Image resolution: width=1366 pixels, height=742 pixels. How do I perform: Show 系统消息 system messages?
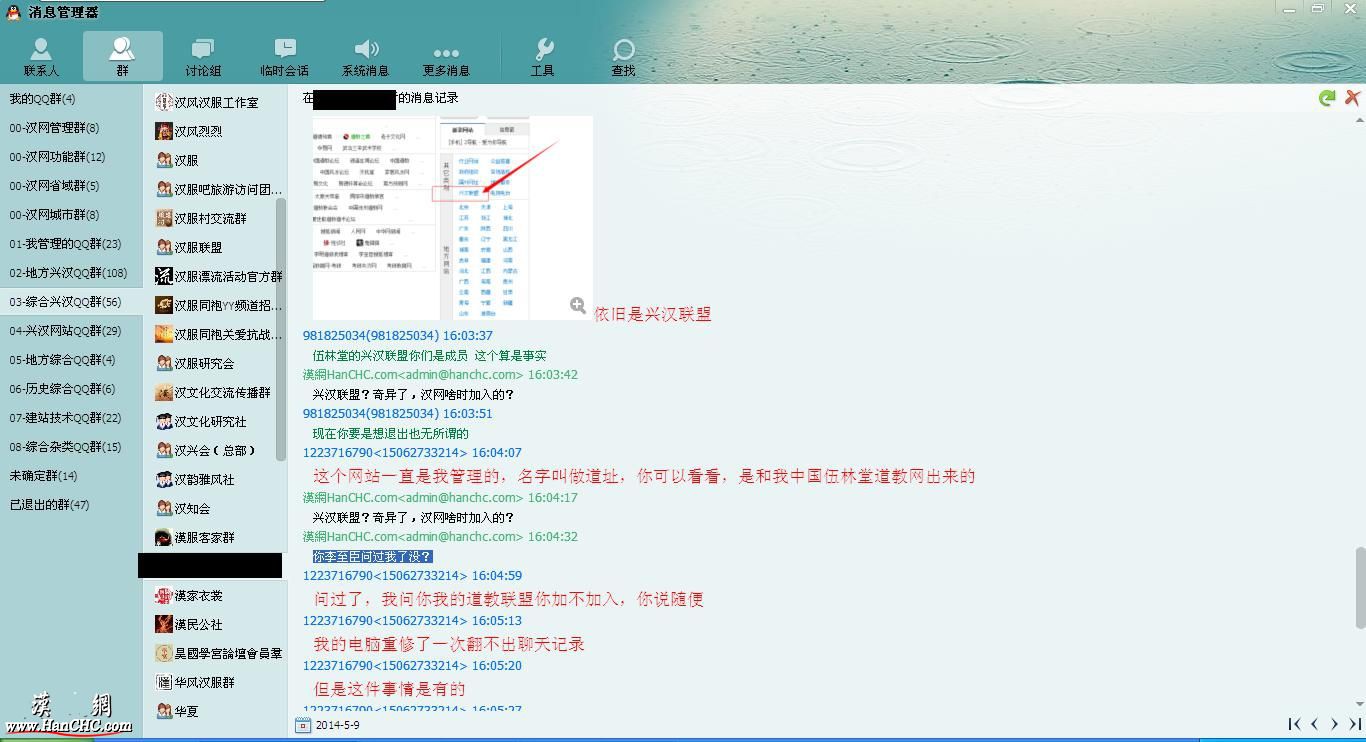click(x=365, y=57)
